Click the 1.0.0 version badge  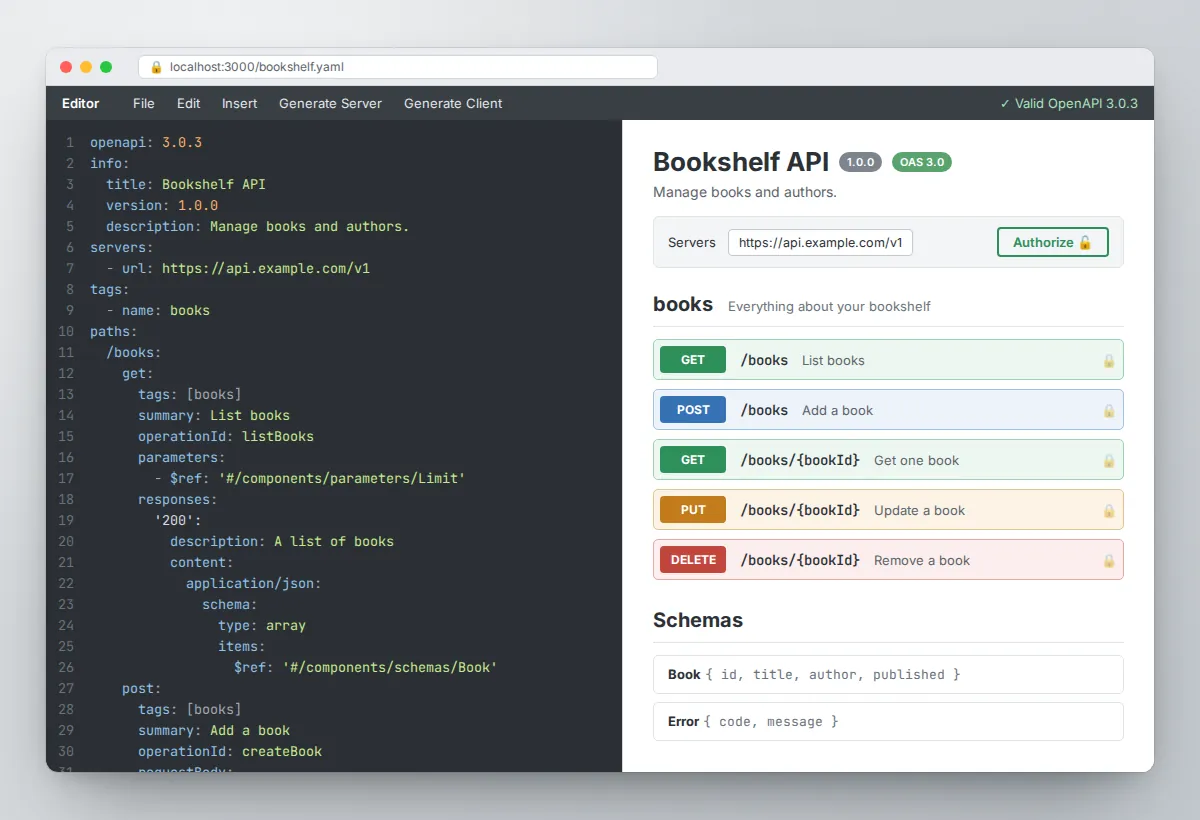click(860, 162)
